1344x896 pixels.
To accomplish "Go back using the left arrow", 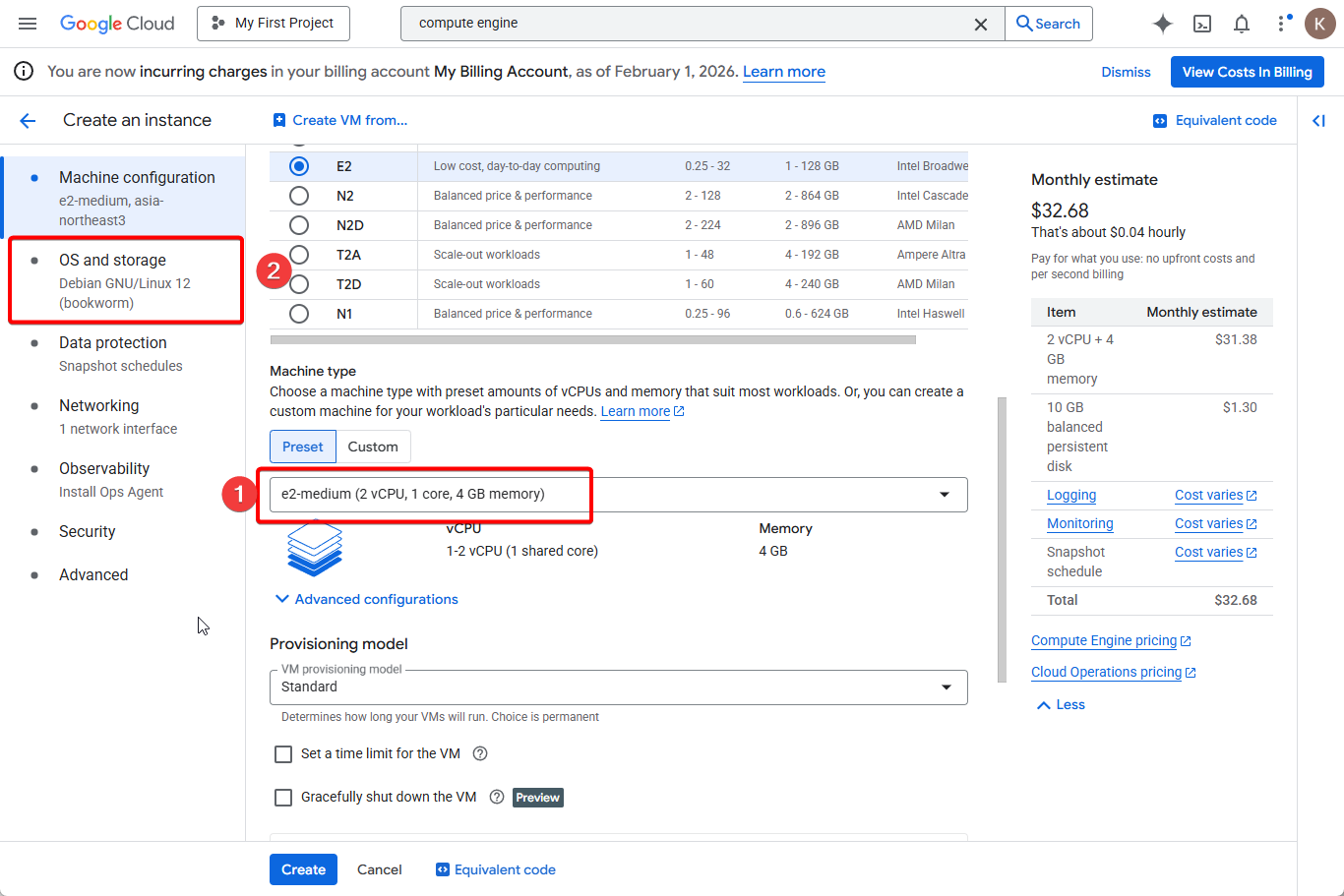I will pos(28,121).
